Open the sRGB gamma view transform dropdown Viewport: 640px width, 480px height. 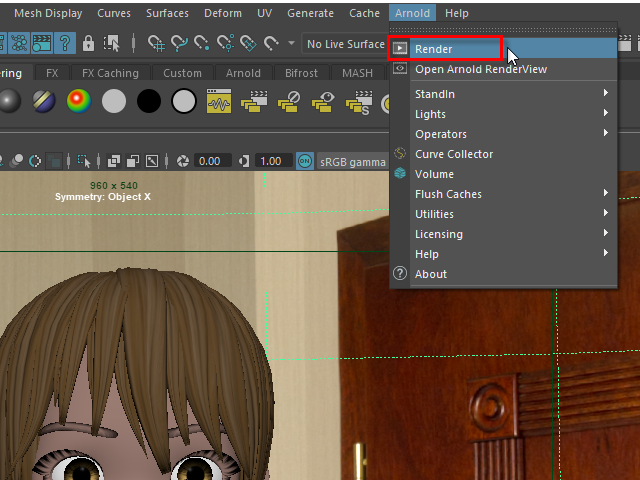pyautogui.click(x=352, y=161)
